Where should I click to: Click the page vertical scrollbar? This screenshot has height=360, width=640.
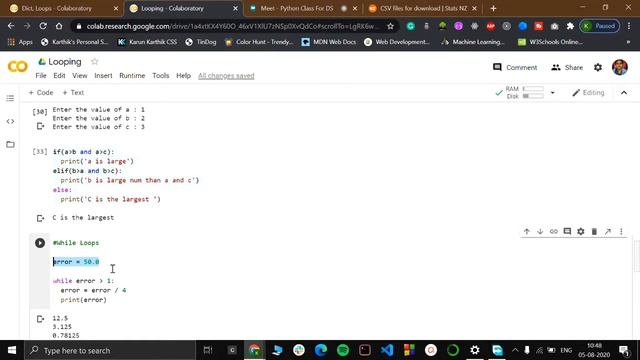pyautogui.click(x=636, y=256)
